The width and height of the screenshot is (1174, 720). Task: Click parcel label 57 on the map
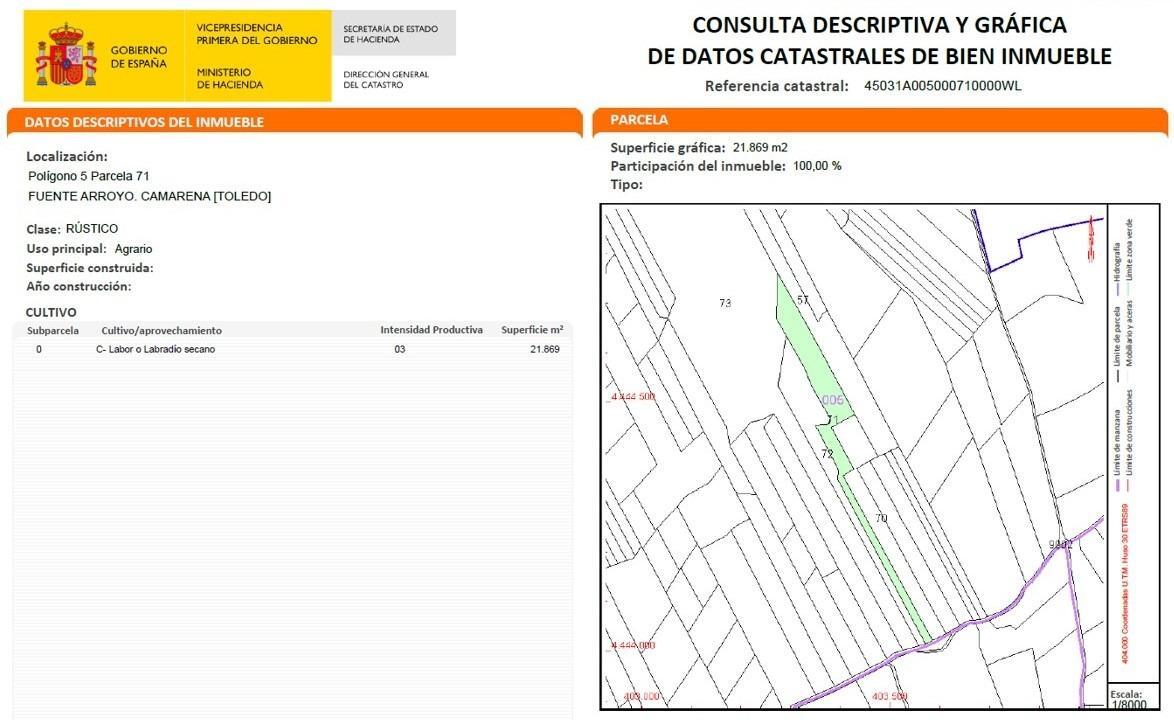coord(803,300)
